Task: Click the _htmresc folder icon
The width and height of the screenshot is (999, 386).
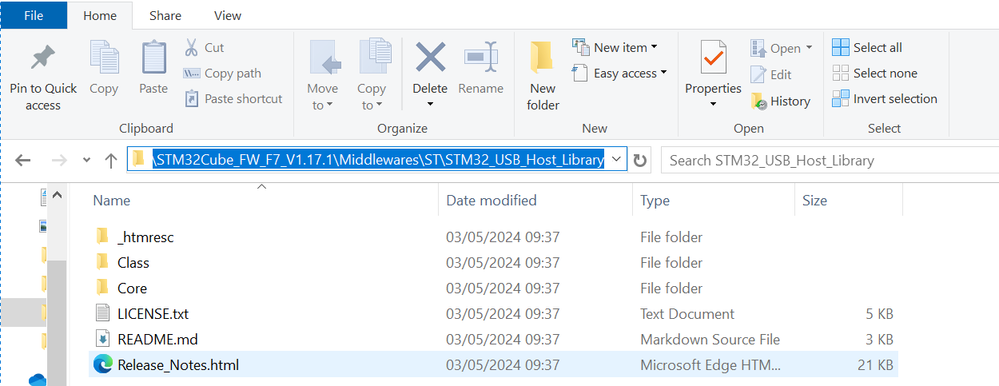Action: point(102,237)
